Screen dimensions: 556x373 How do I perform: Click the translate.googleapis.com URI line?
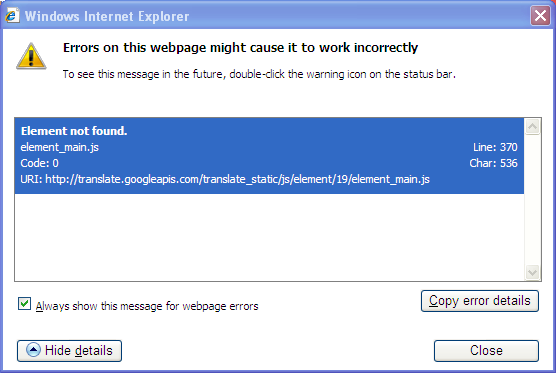[225, 179]
